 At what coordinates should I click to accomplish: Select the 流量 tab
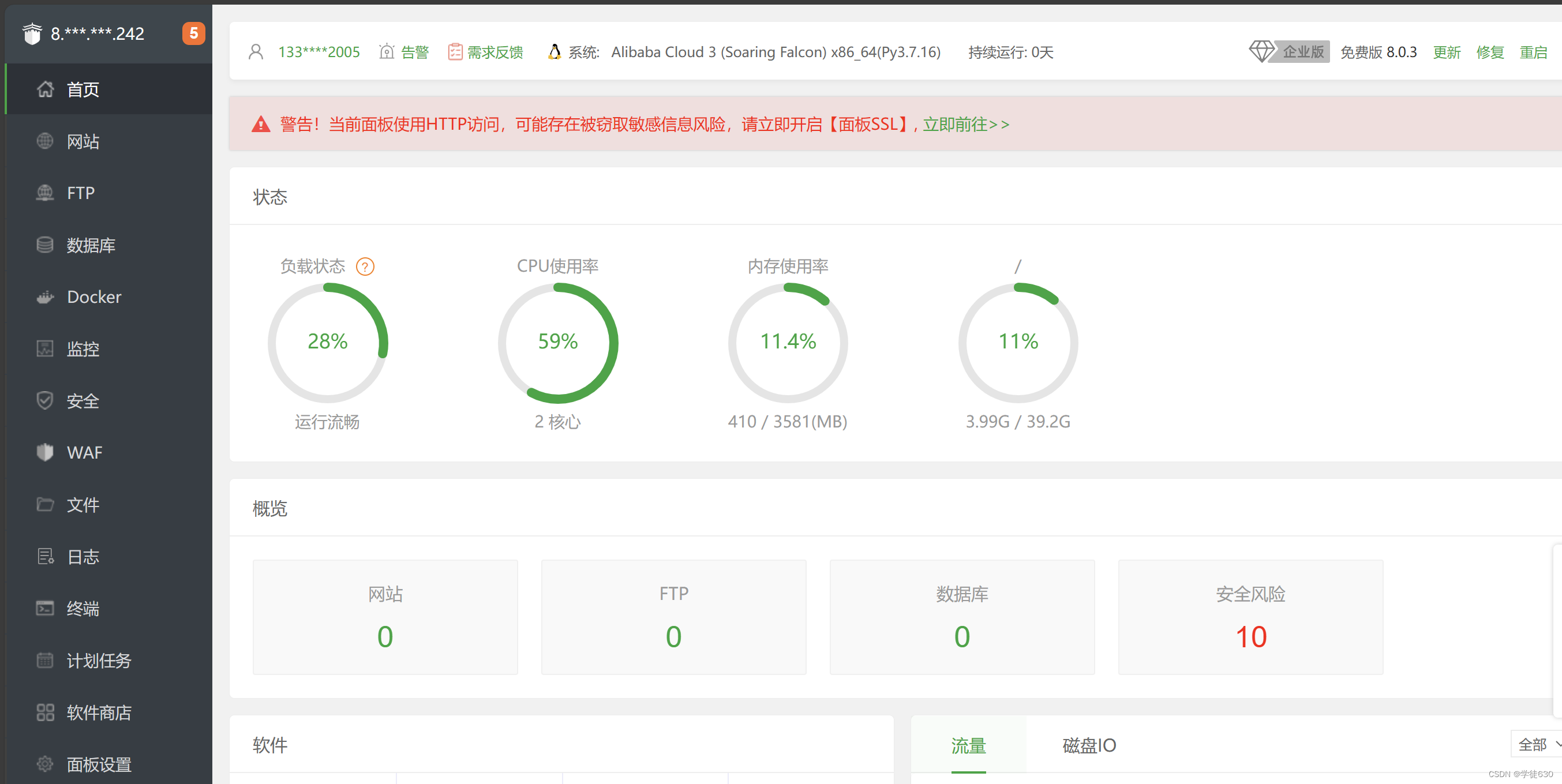[968, 745]
